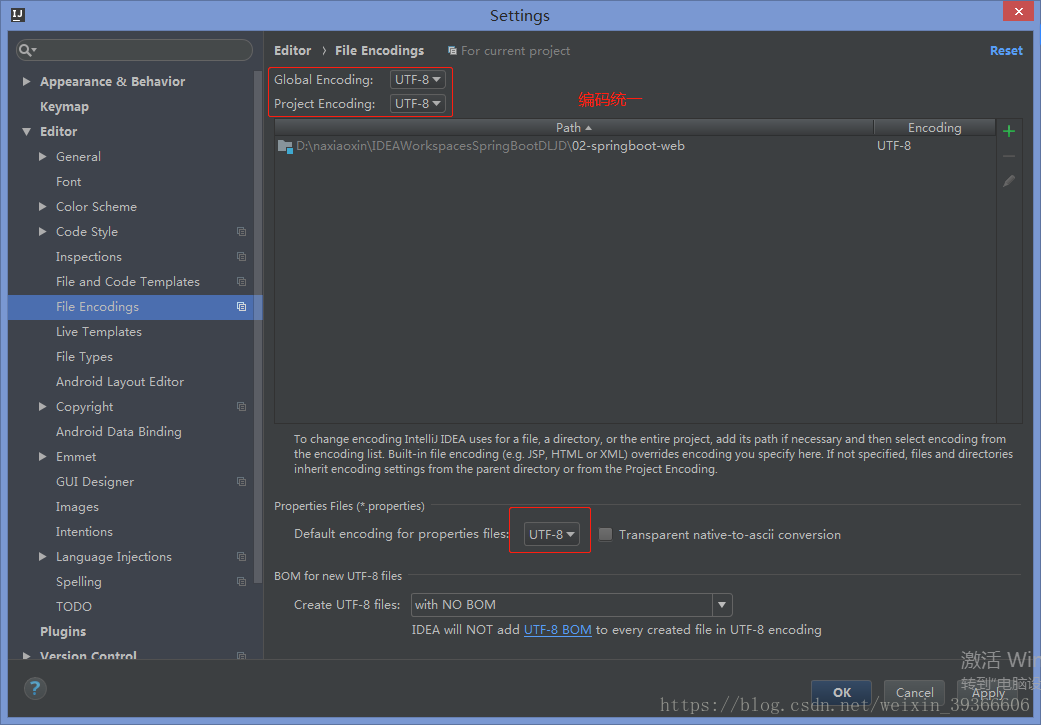
Task: Select Keymap in settings tree
Action: pos(64,107)
